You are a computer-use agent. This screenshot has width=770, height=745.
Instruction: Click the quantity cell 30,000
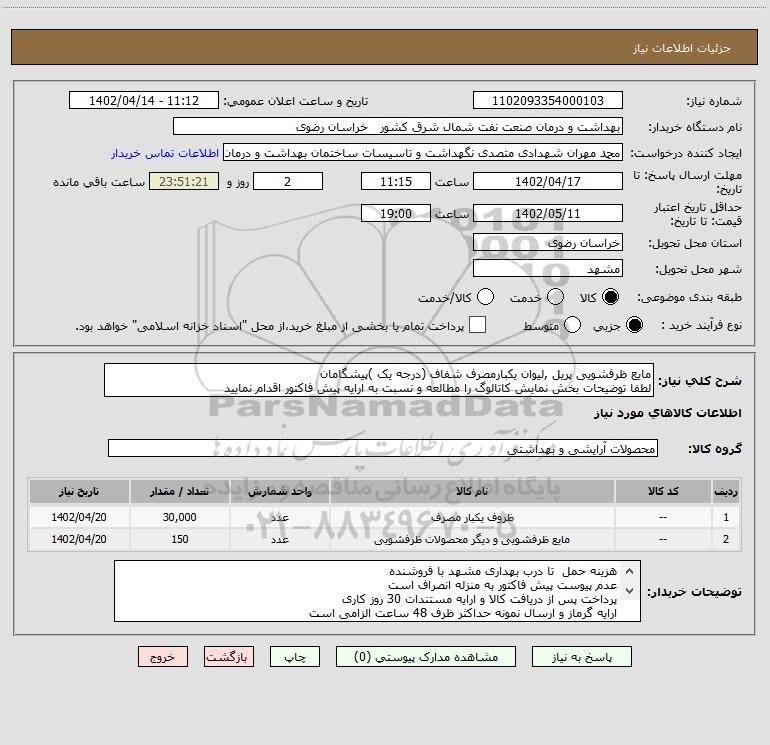tap(180, 518)
